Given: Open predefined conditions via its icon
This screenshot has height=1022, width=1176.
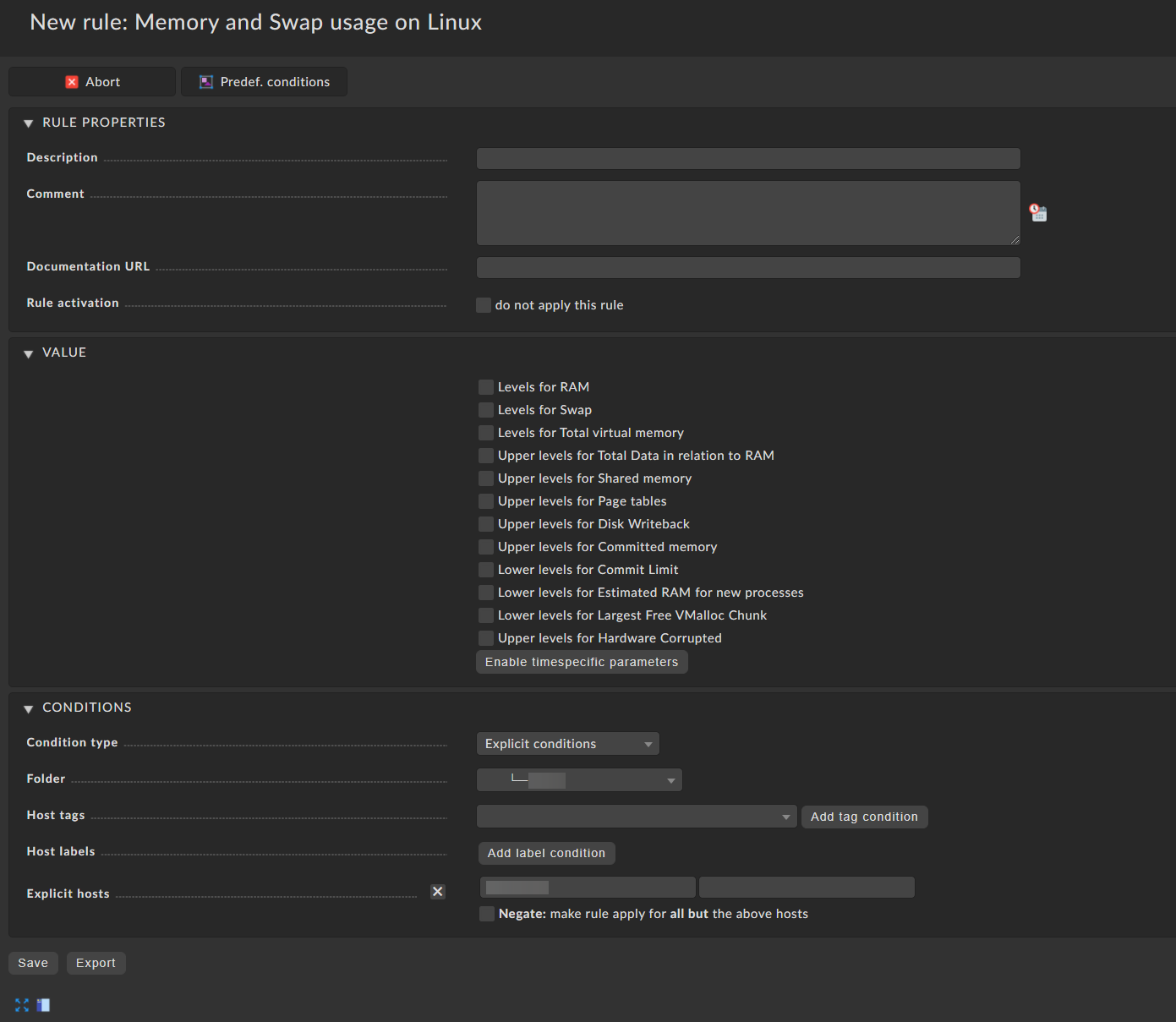Looking at the screenshot, I should (x=205, y=81).
